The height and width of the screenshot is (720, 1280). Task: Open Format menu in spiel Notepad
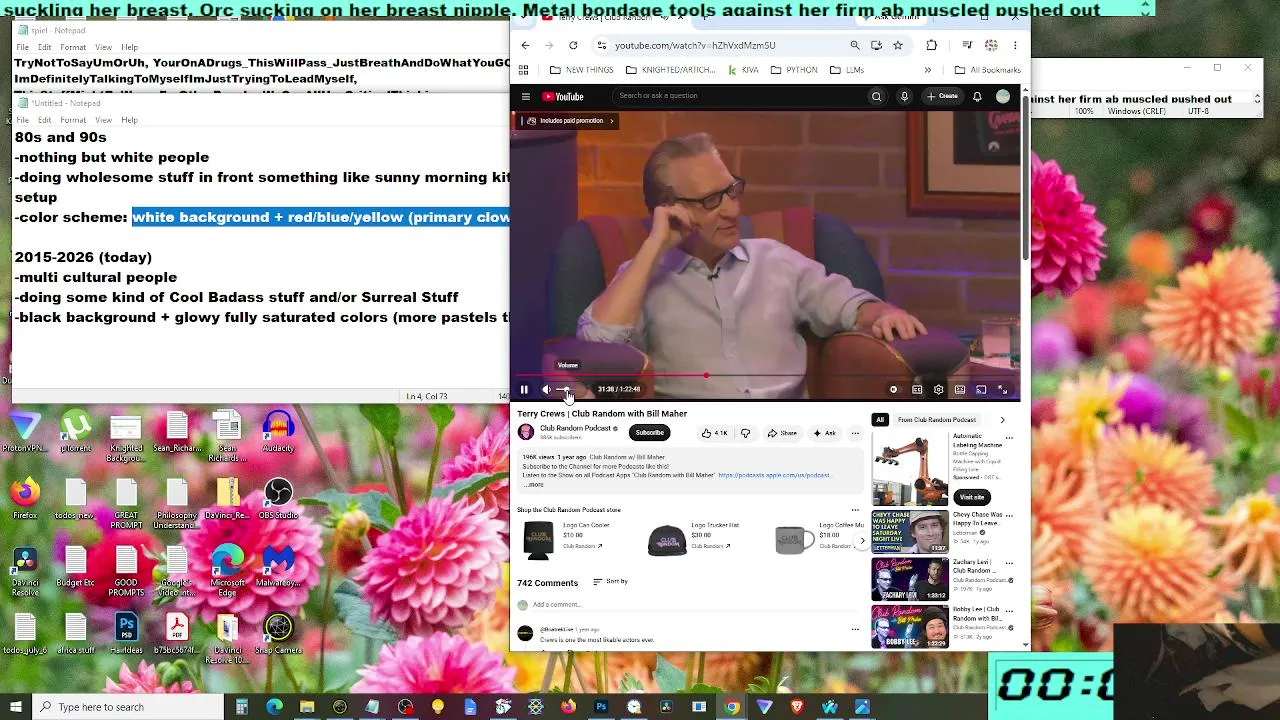73,47
